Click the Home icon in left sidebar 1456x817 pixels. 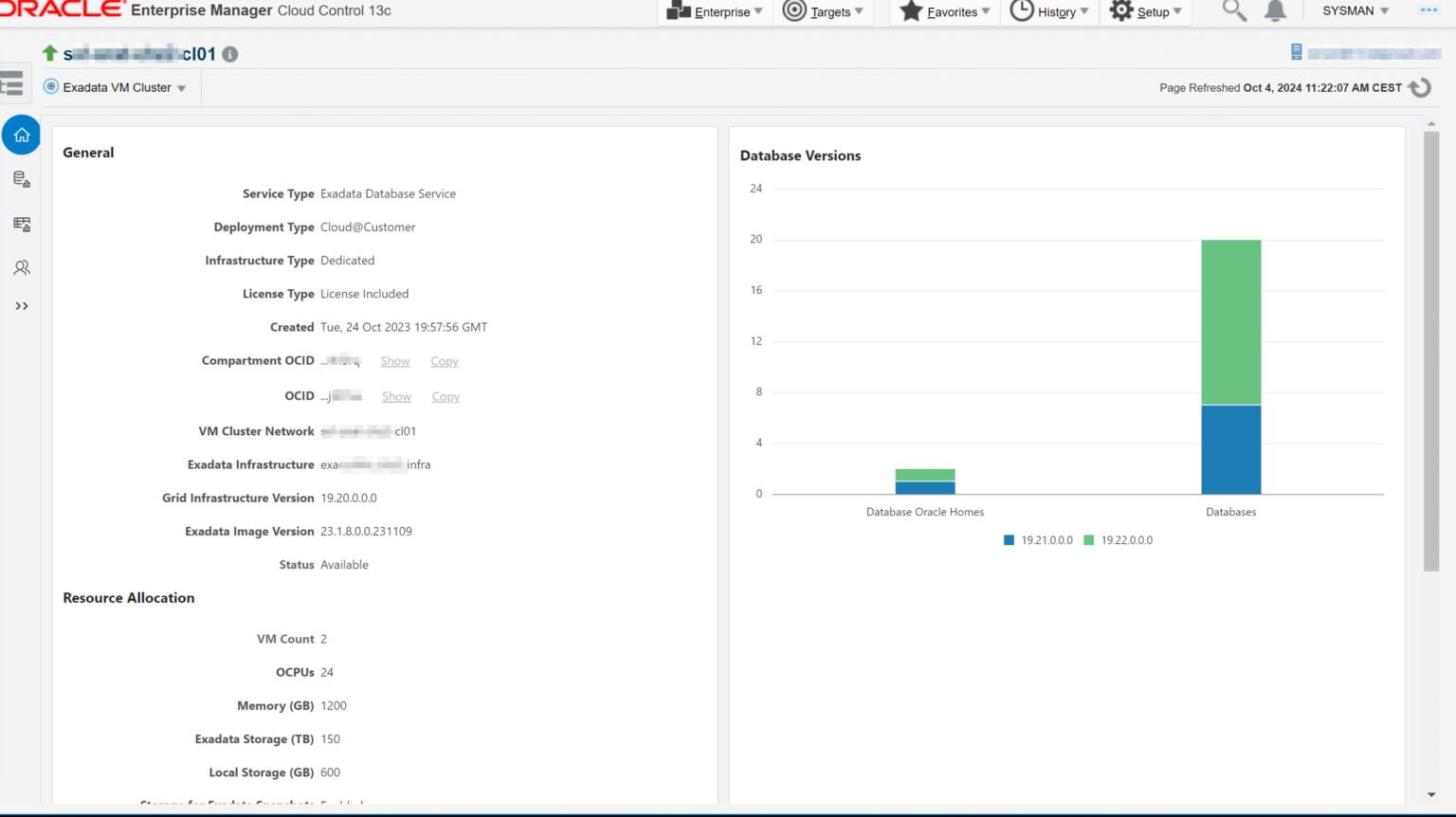pos(21,136)
